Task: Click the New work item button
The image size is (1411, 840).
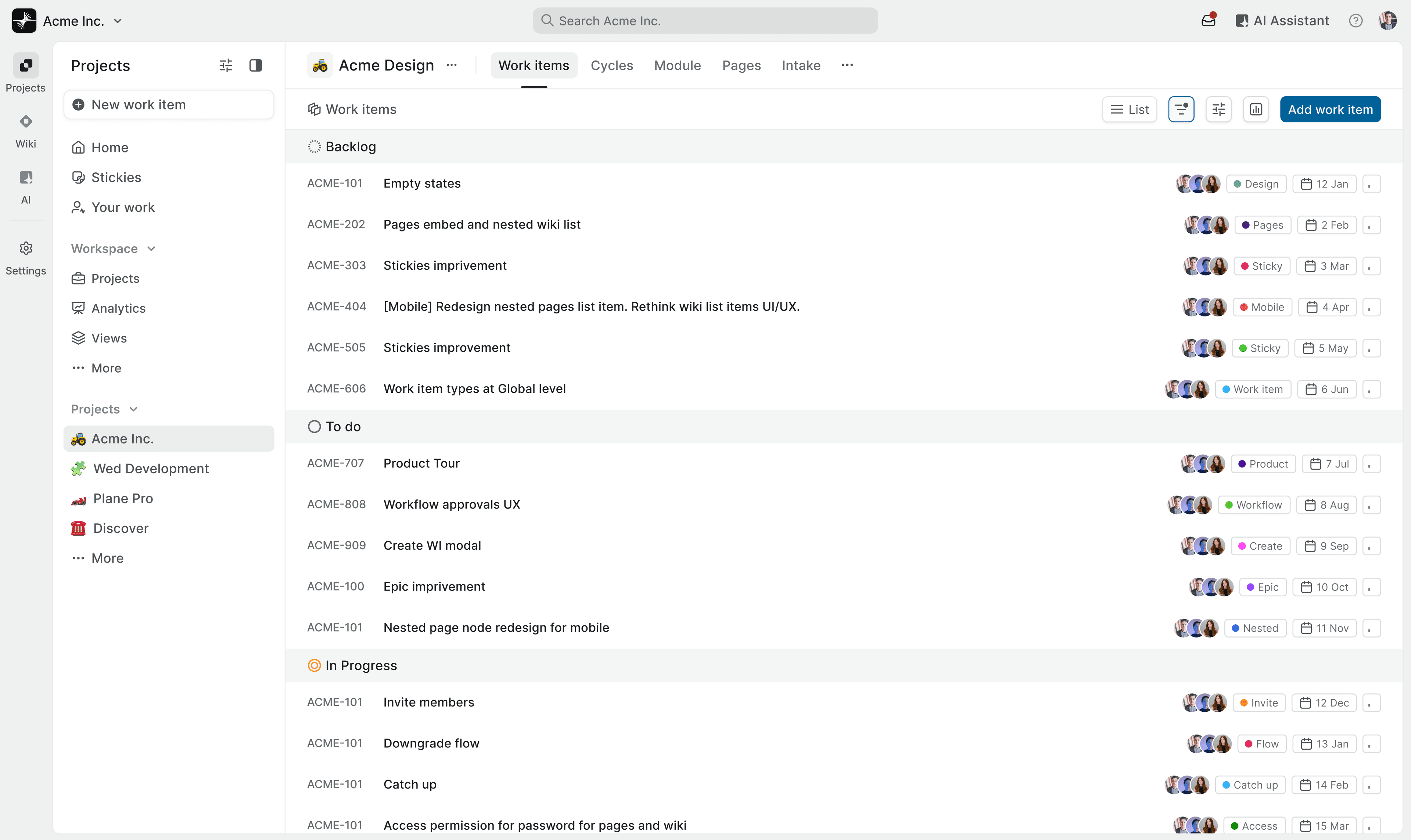Action: pos(168,104)
